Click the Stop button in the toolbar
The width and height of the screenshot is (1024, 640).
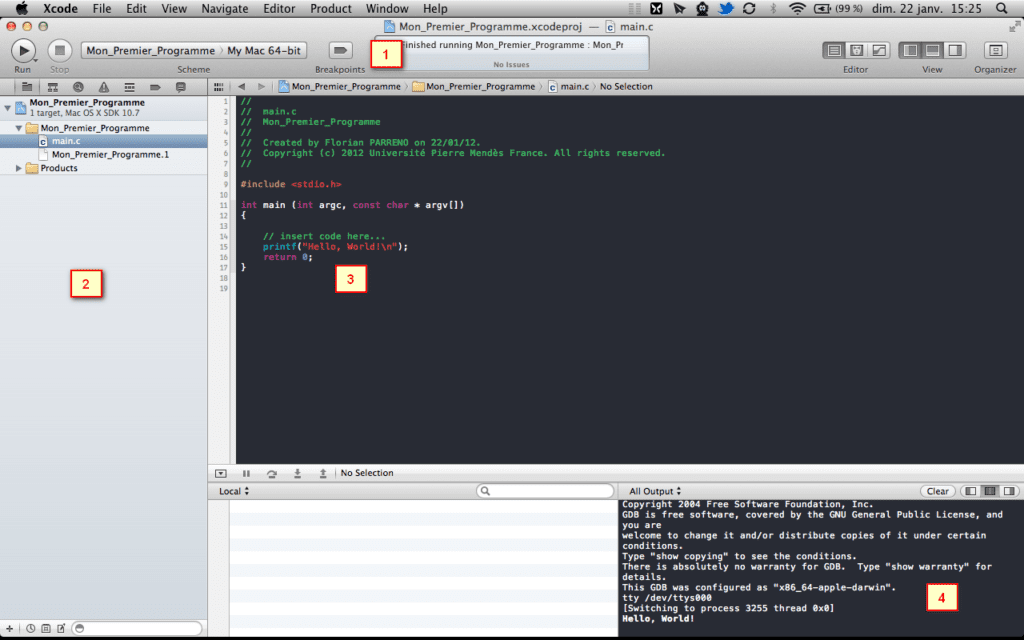click(59, 50)
